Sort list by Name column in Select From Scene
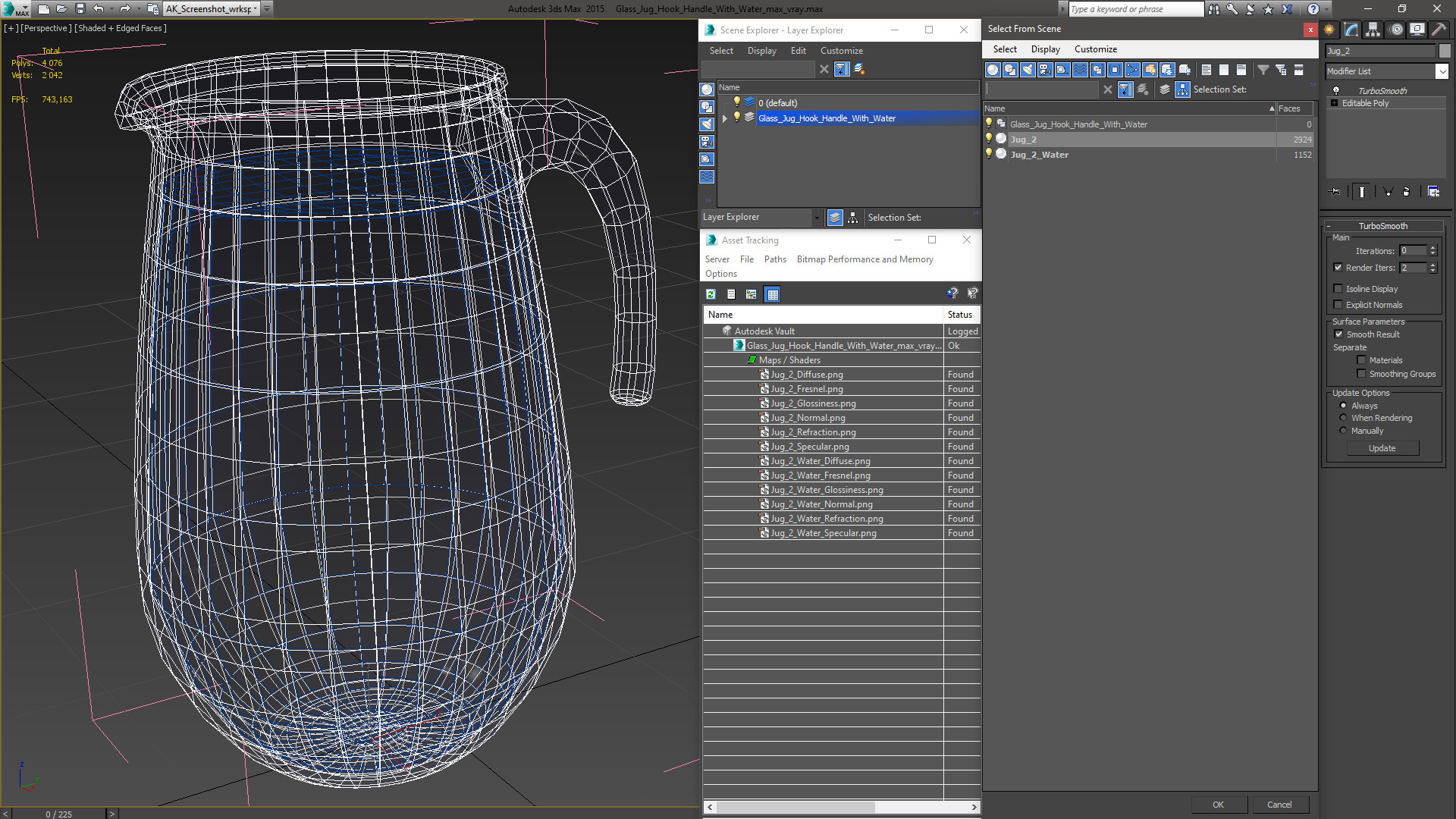Viewport: 1456px width, 819px height. (1130, 108)
